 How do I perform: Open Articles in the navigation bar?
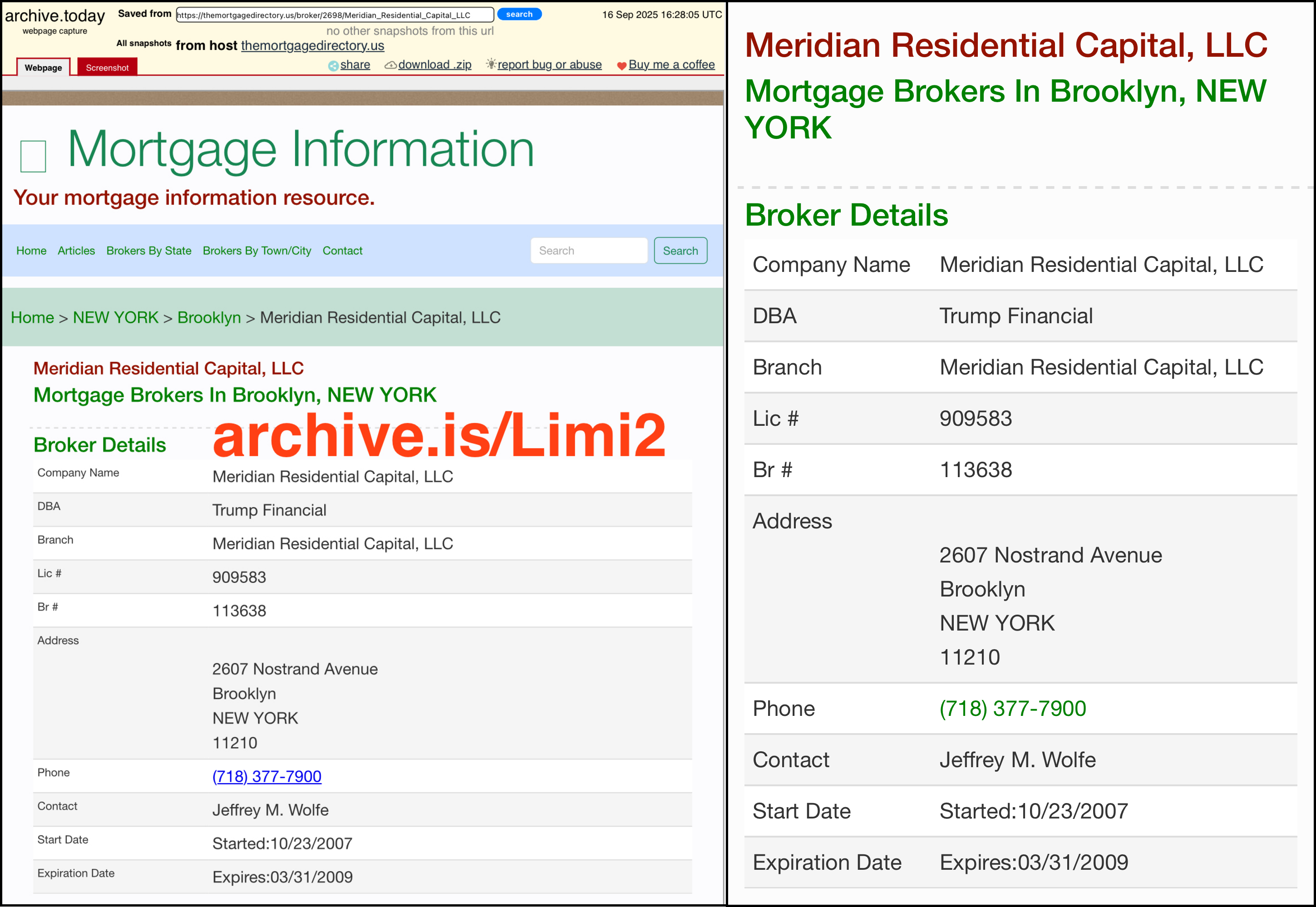[x=76, y=251]
